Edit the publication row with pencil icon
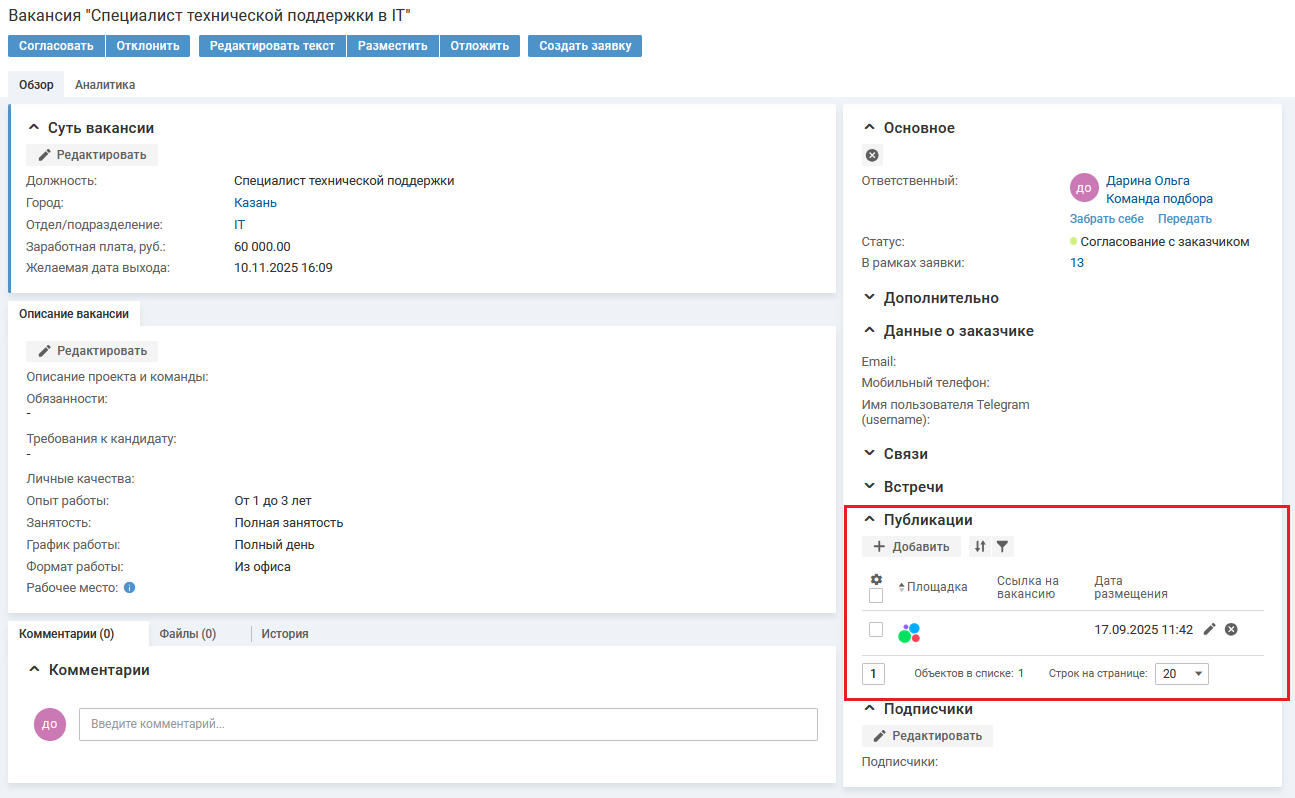1295x798 pixels. 1209,629
